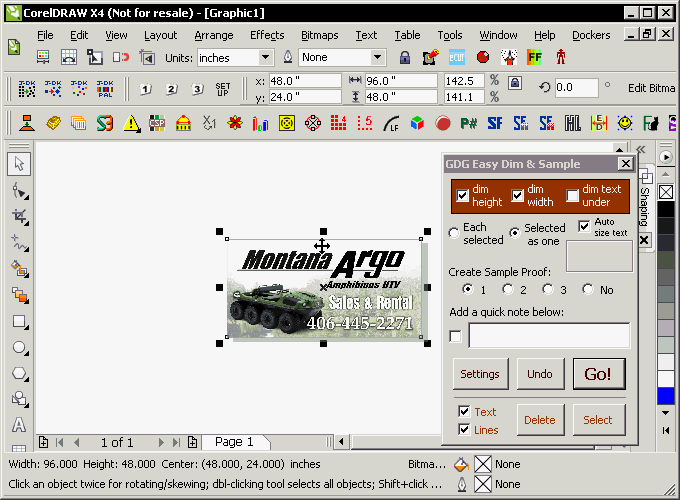Image resolution: width=680 pixels, height=500 pixels.
Task: Click the eCut toolbar icon
Action: (457, 57)
